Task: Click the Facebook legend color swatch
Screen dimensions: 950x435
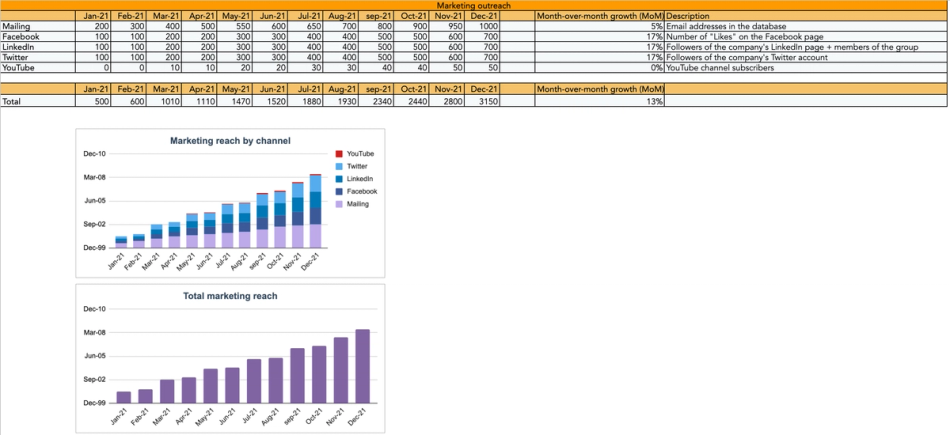Action: click(339, 191)
